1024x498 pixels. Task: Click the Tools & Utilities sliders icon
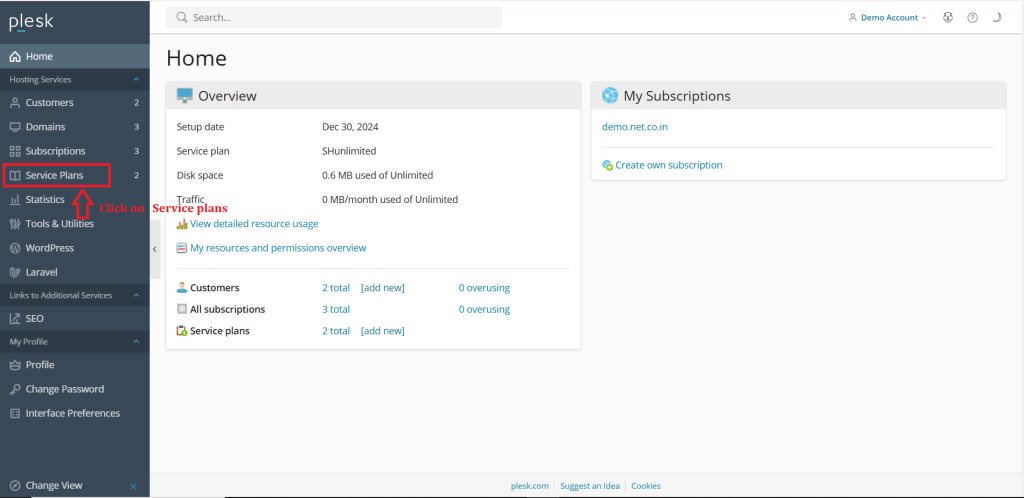point(14,224)
